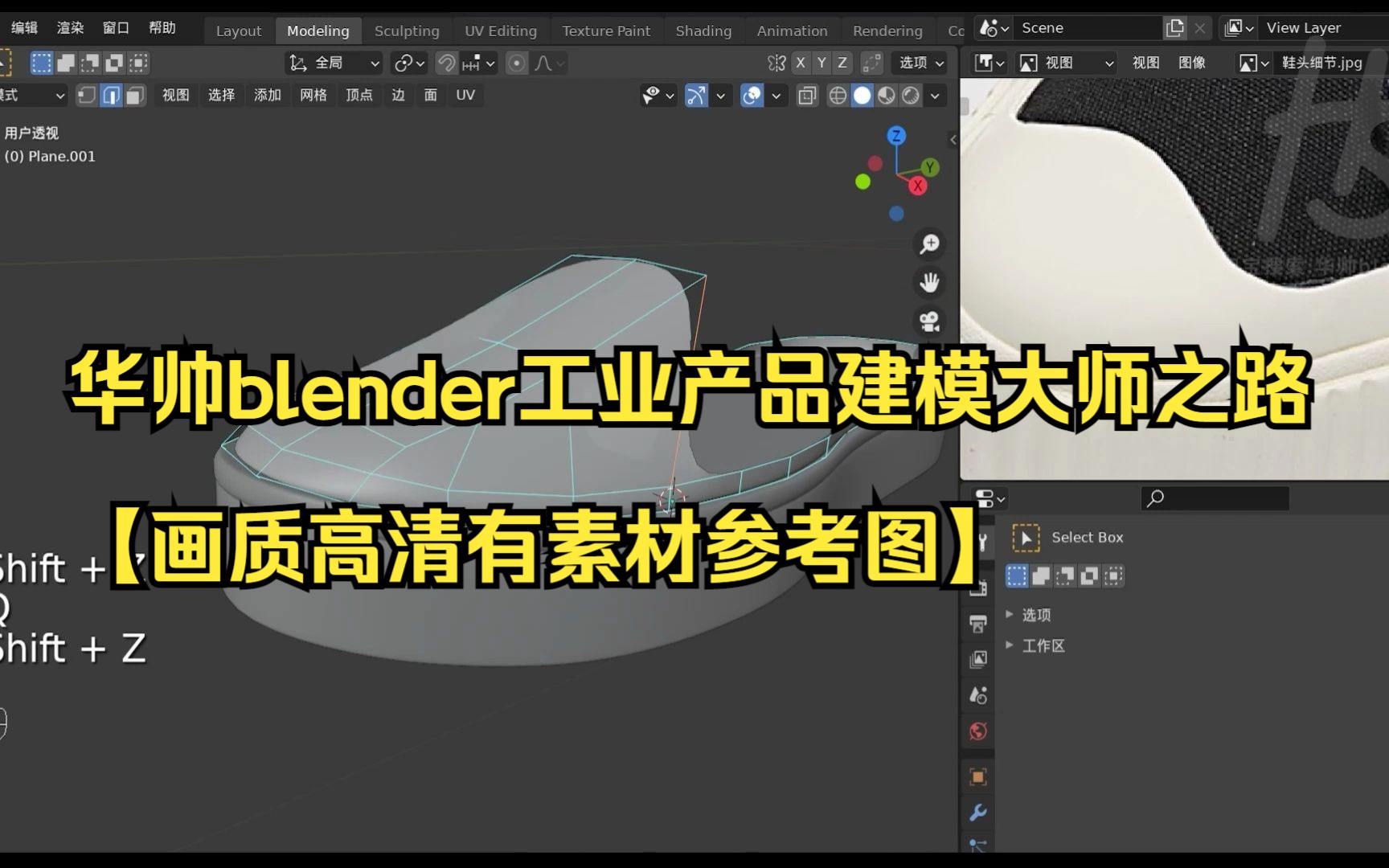Open the 帮助 menu
This screenshot has width=1389, height=868.
click(162, 28)
